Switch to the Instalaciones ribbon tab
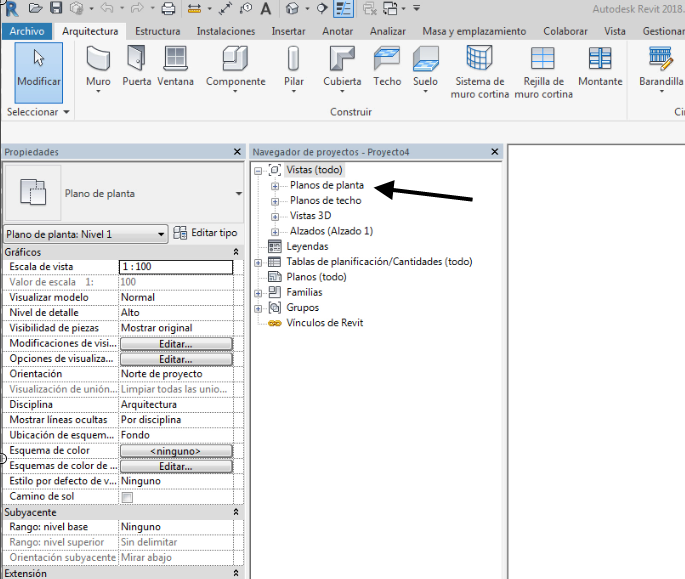Viewport: 685px width, 579px height. (226, 31)
